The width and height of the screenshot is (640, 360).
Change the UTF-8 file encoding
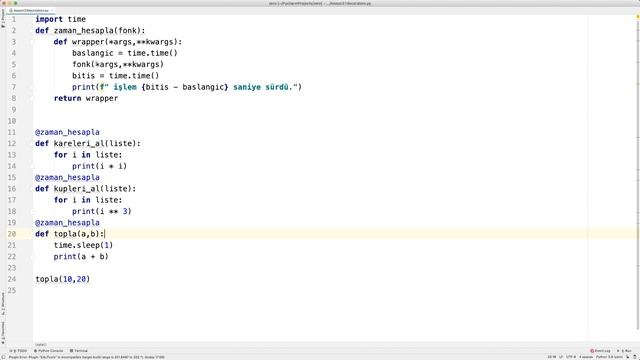pos(571,357)
